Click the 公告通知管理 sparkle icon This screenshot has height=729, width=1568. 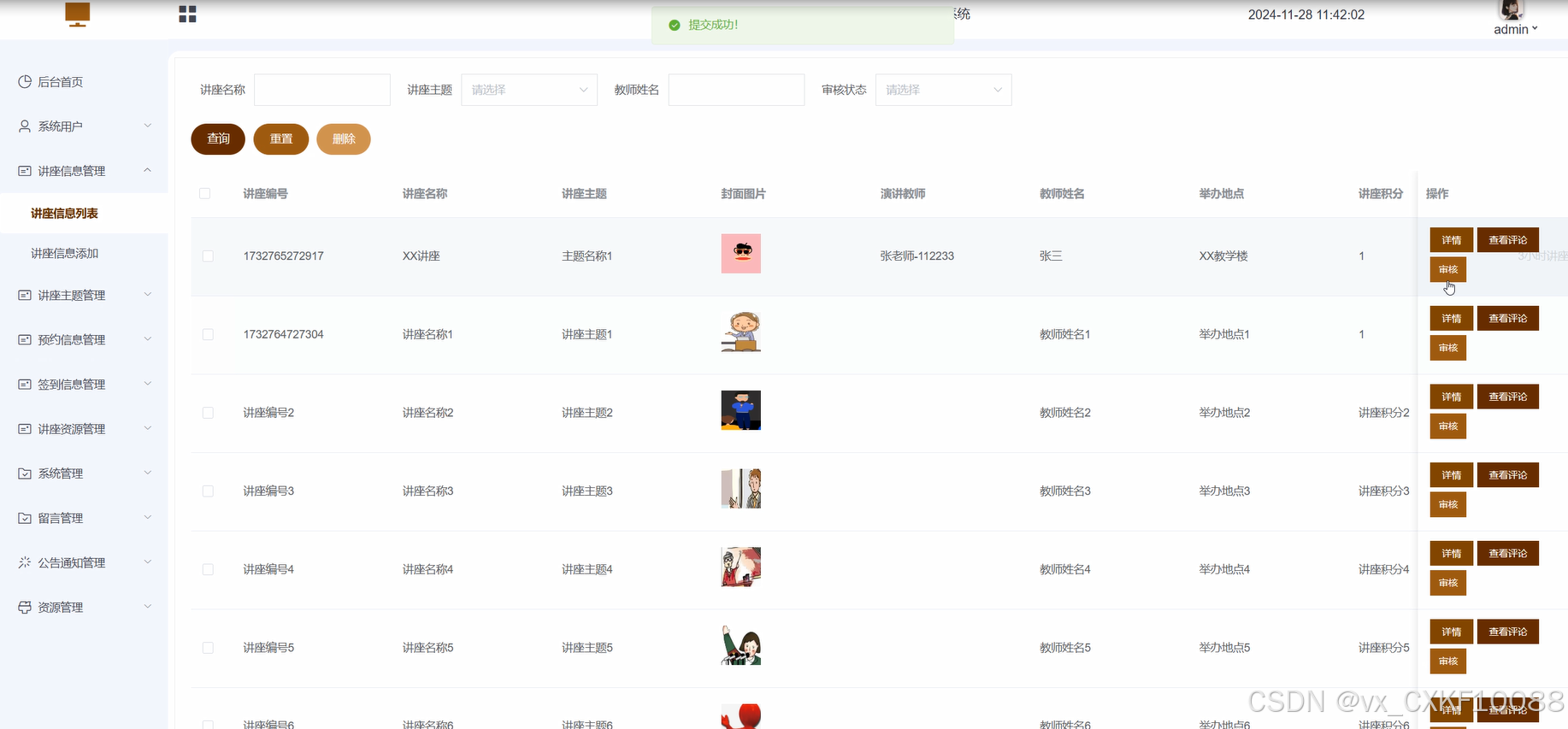coord(25,562)
